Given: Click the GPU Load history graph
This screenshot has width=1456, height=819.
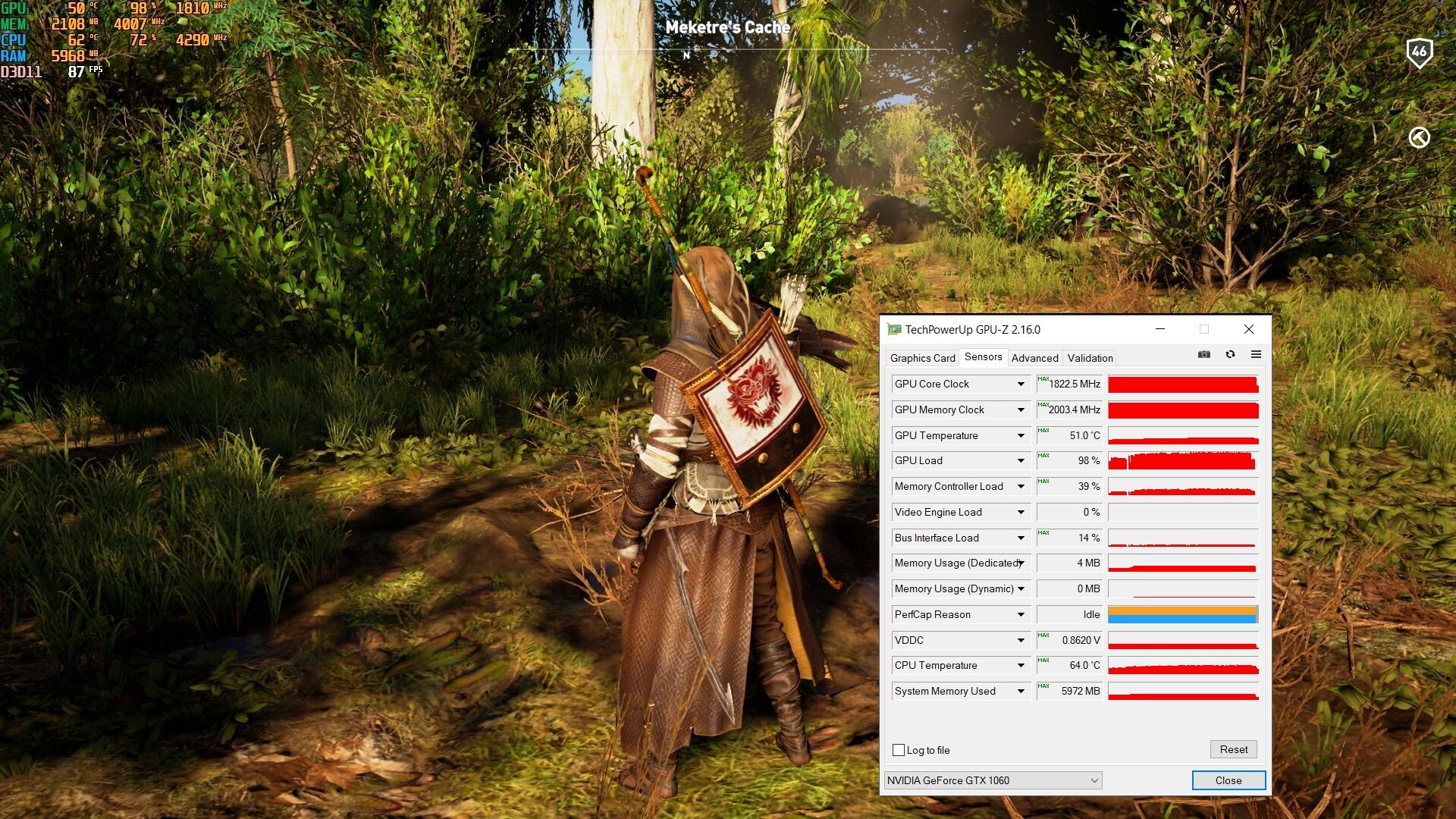Looking at the screenshot, I should tap(1183, 460).
